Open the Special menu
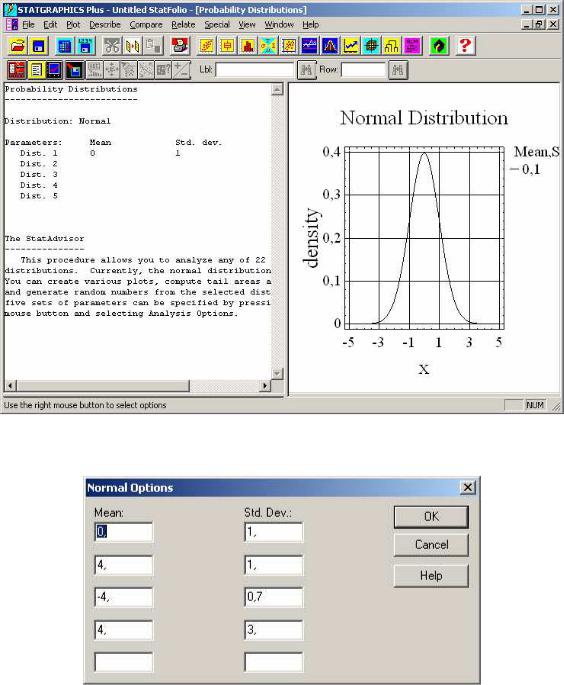This screenshot has width=564, height=685. coord(217,25)
